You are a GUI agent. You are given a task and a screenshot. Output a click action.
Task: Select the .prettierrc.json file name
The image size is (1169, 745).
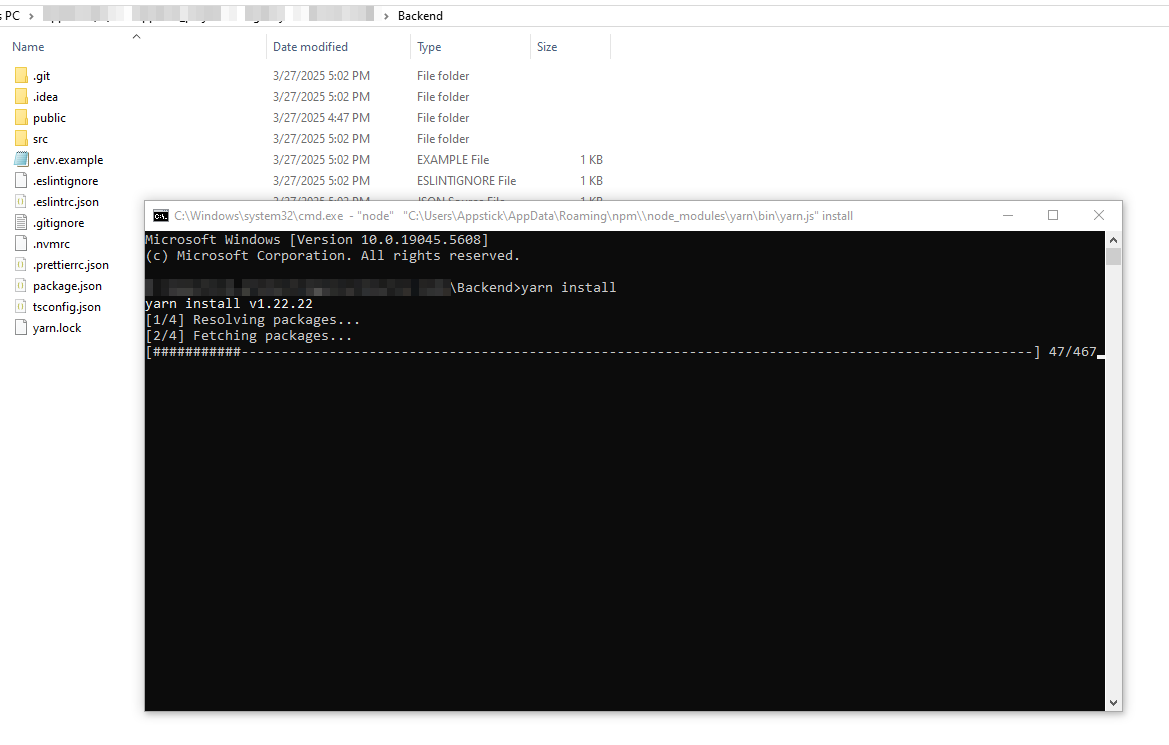[x=70, y=265]
